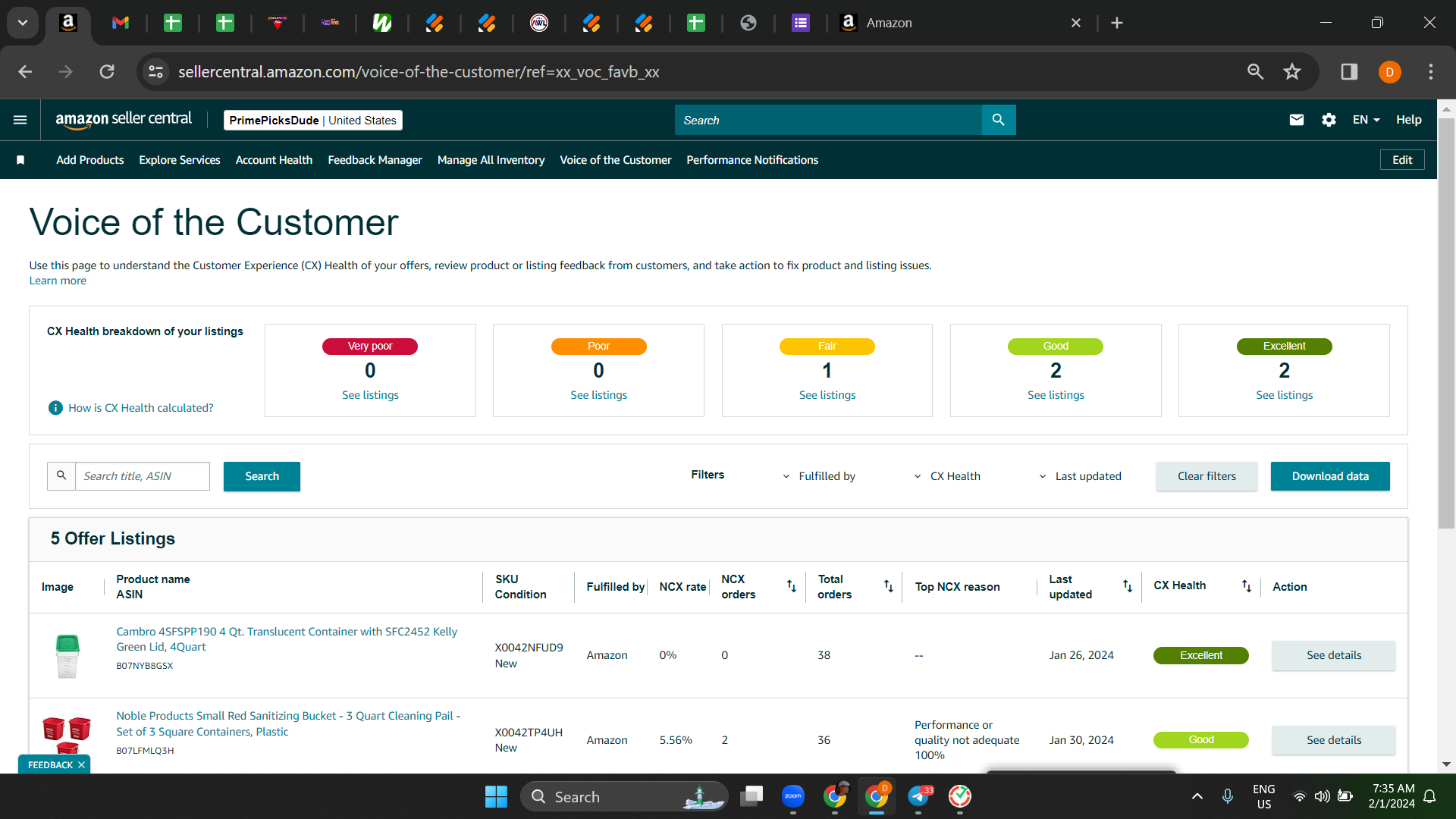Open Explore Services menu item
This screenshot has height=819, width=1456.
[x=180, y=160]
